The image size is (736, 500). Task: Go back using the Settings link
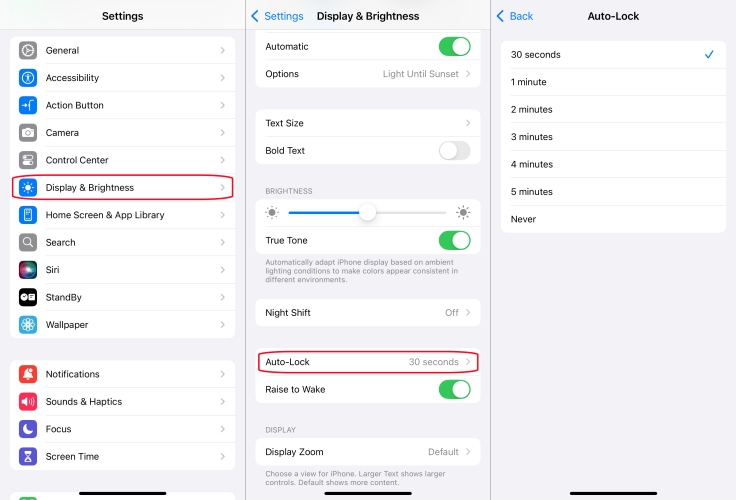tap(277, 16)
